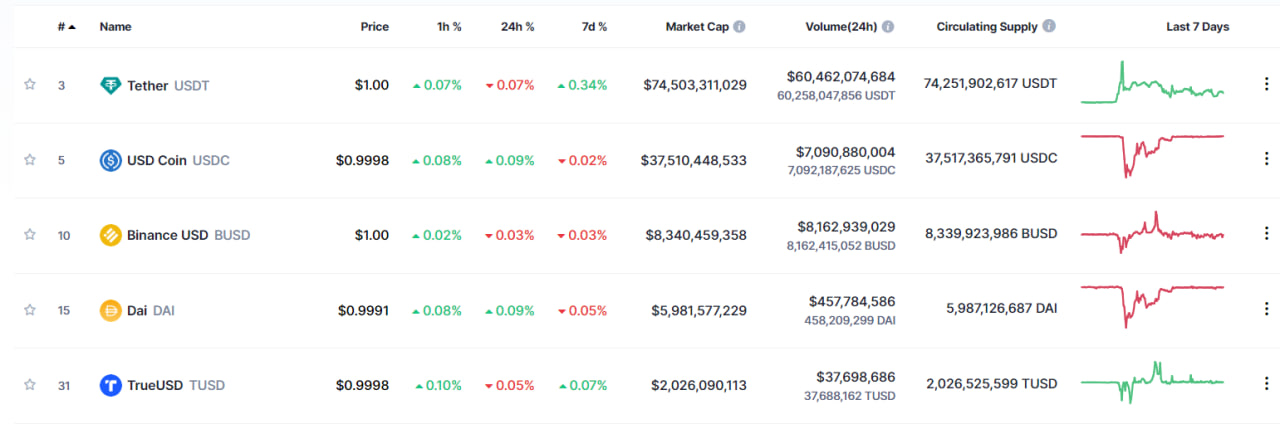The image size is (1280, 429).
Task: Open Binance USD's 7-day sparkline chart
Action: (x=1152, y=232)
